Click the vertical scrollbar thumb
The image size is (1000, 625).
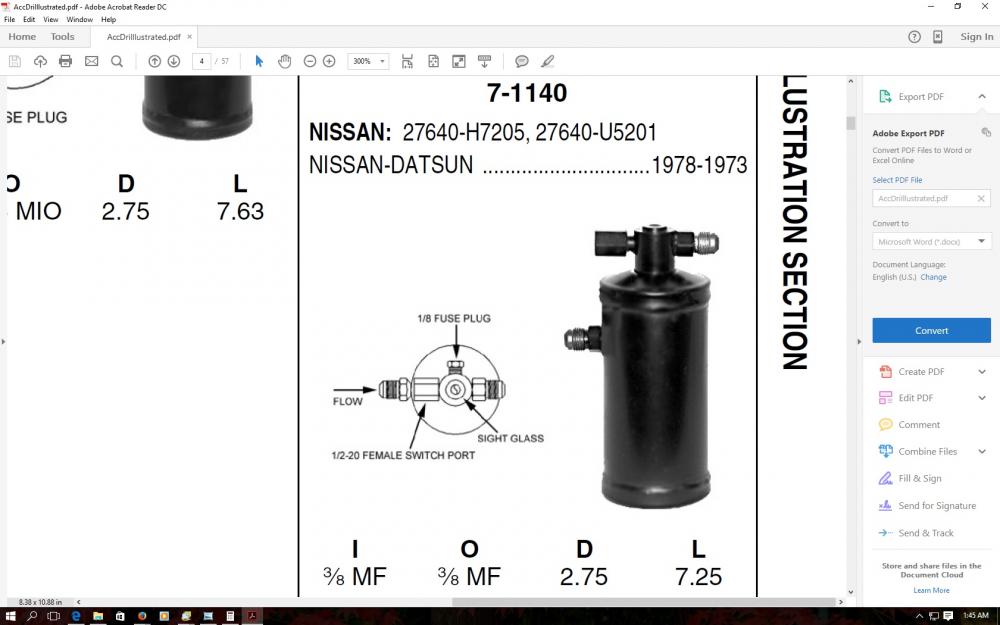(850, 123)
